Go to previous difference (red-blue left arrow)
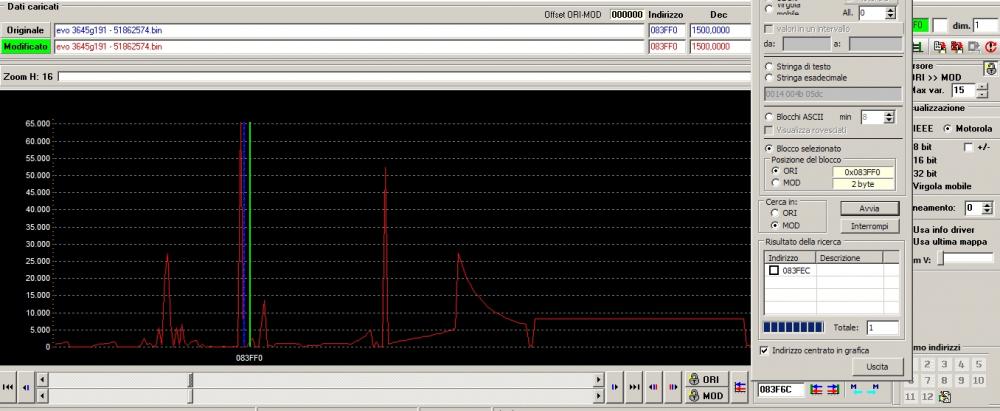The width and height of the screenshot is (1000, 411). coord(653,387)
